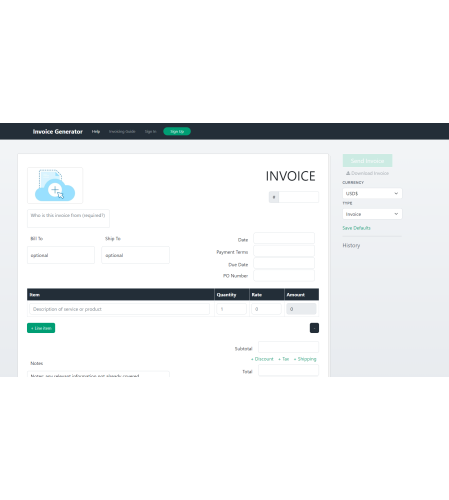The image size is (449, 500).
Task: Click the item description input field
Action: (x=119, y=309)
